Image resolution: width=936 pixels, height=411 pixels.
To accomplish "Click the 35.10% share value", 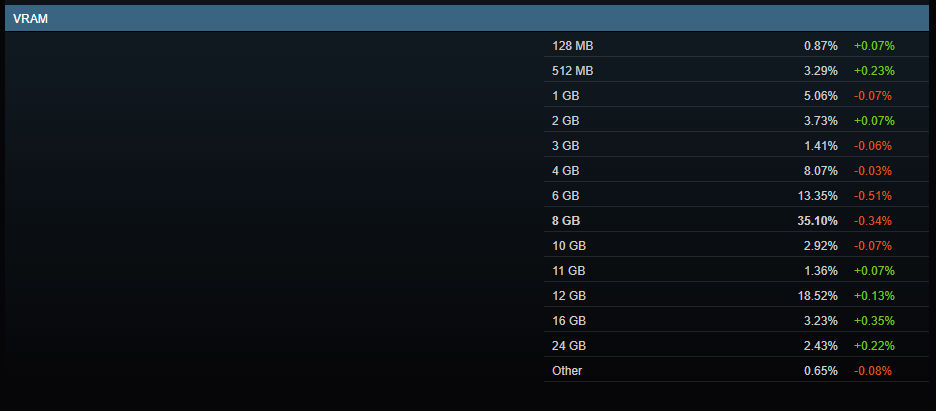I will [x=817, y=221].
